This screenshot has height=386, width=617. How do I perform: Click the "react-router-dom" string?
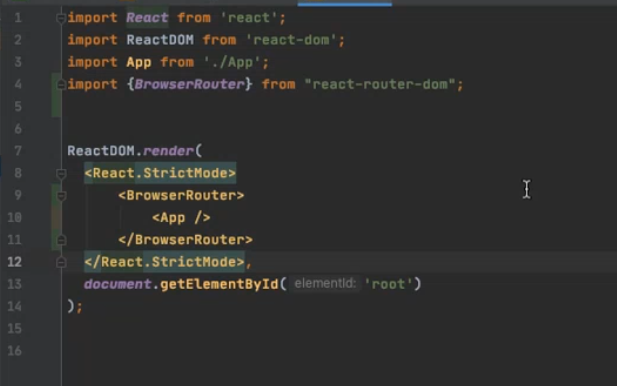(x=380, y=84)
